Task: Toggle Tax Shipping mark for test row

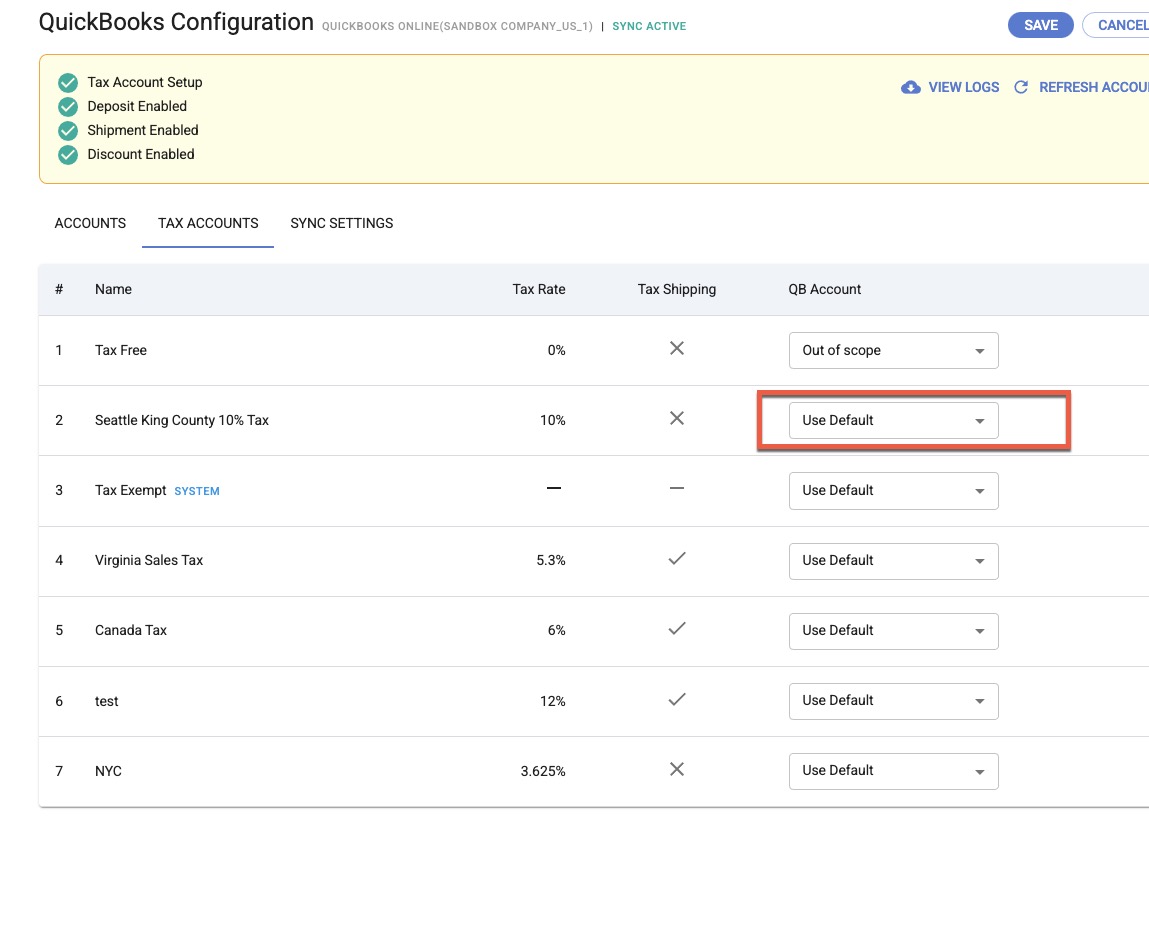Action: pyautogui.click(x=677, y=699)
